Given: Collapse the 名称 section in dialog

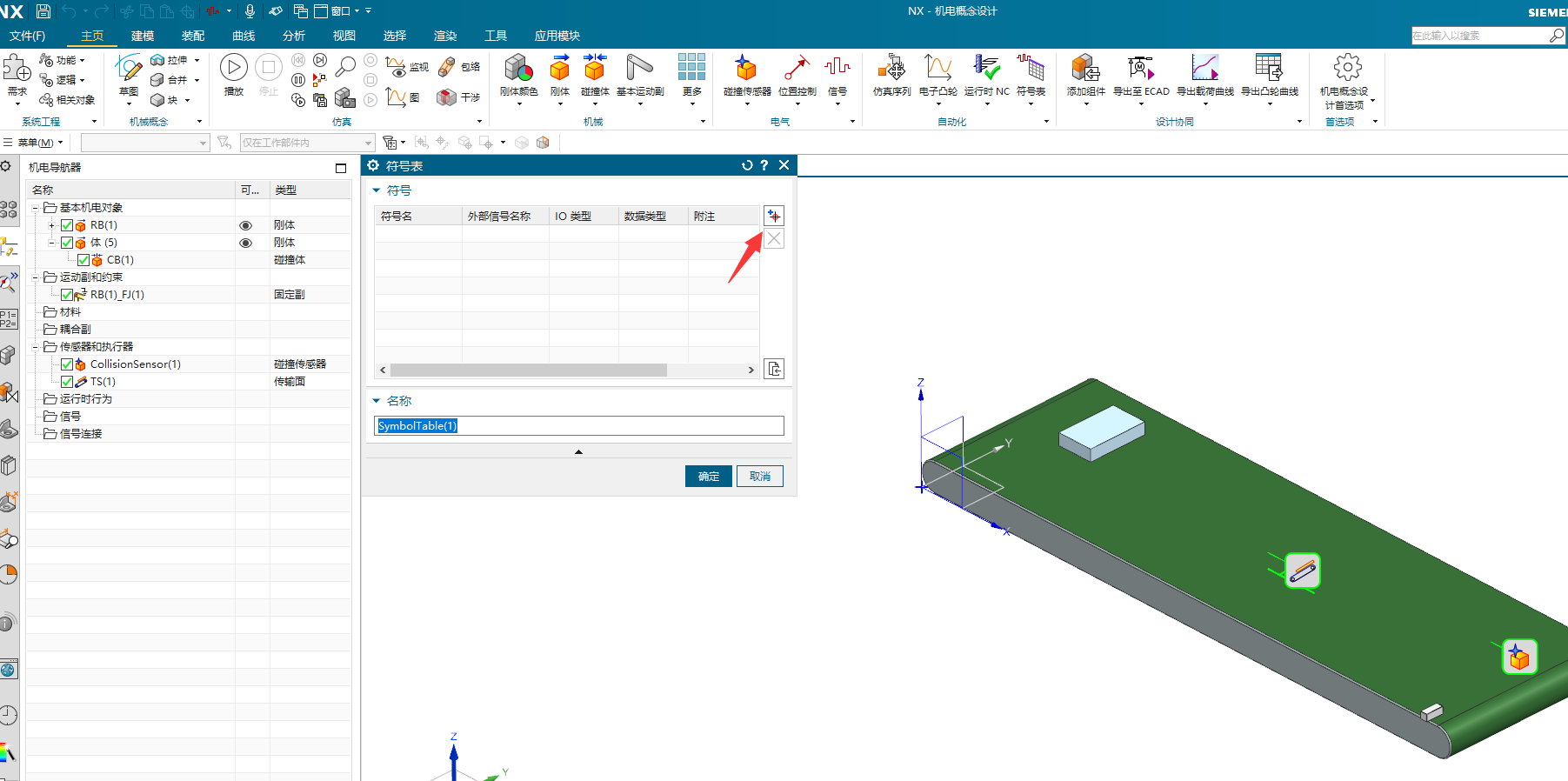Looking at the screenshot, I should pyautogui.click(x=377, y=401).
